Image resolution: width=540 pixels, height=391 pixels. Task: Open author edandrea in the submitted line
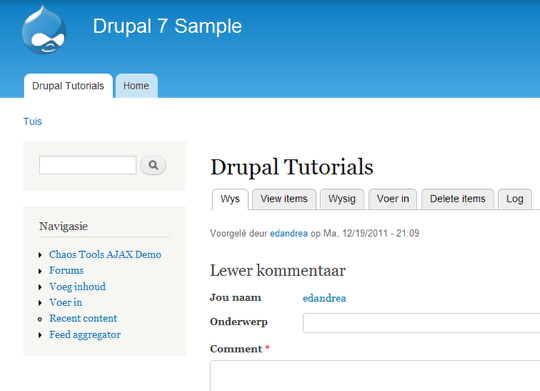click(x=289, y=234)
